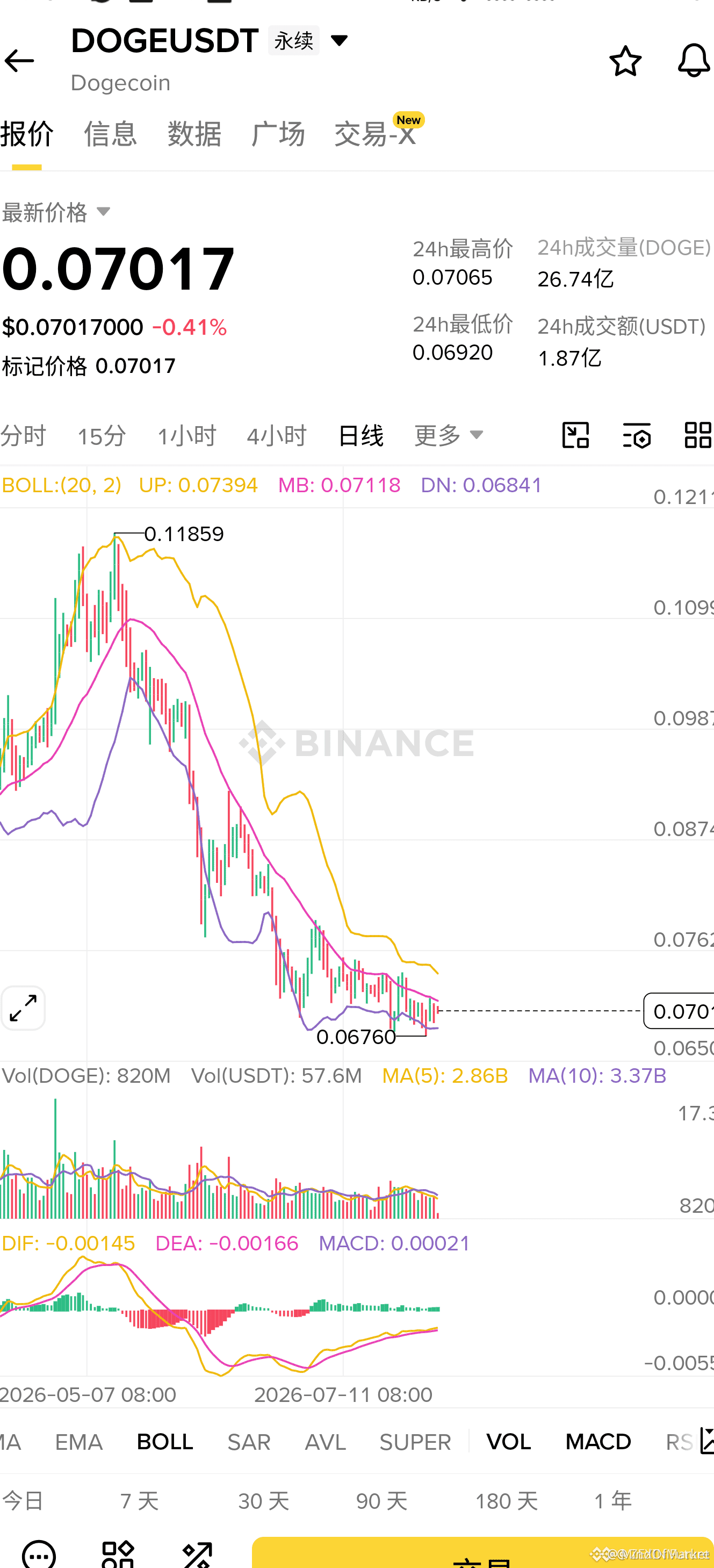Tap the bottom bar icon right of grid
The width and height of the screenshot is (714, 1568).
point(197,1555)
